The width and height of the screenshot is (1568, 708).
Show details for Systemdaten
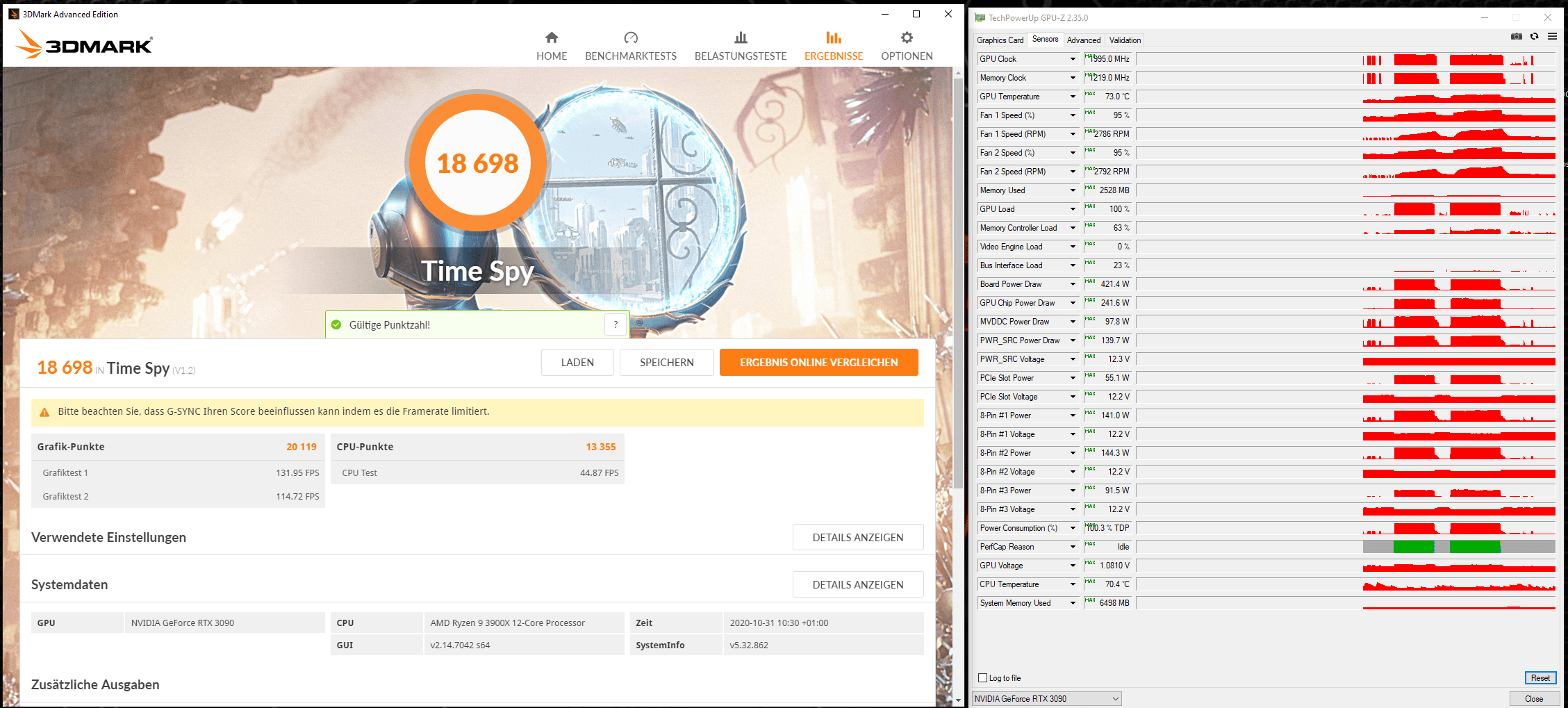(x=858, y=585)
